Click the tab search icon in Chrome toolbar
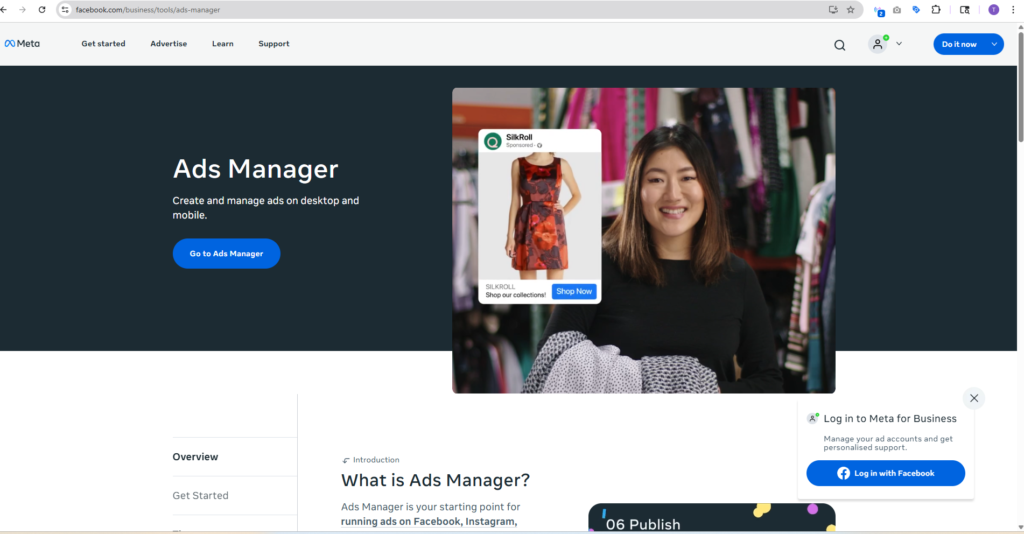 (x=965, y=10)
